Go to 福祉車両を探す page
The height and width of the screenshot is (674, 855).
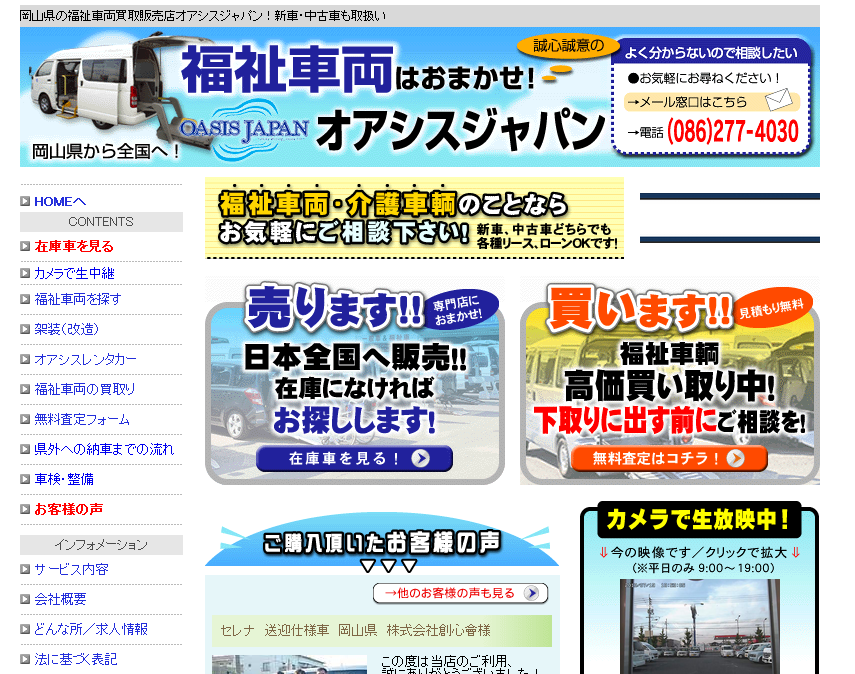pyautogui.click(x=78, y=299)
